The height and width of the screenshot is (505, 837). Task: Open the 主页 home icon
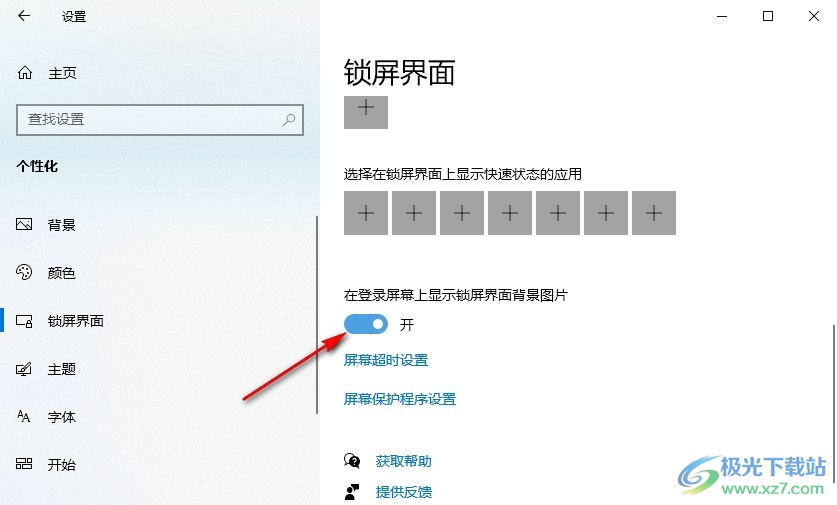pyautogui.click(x=25, y=73)
